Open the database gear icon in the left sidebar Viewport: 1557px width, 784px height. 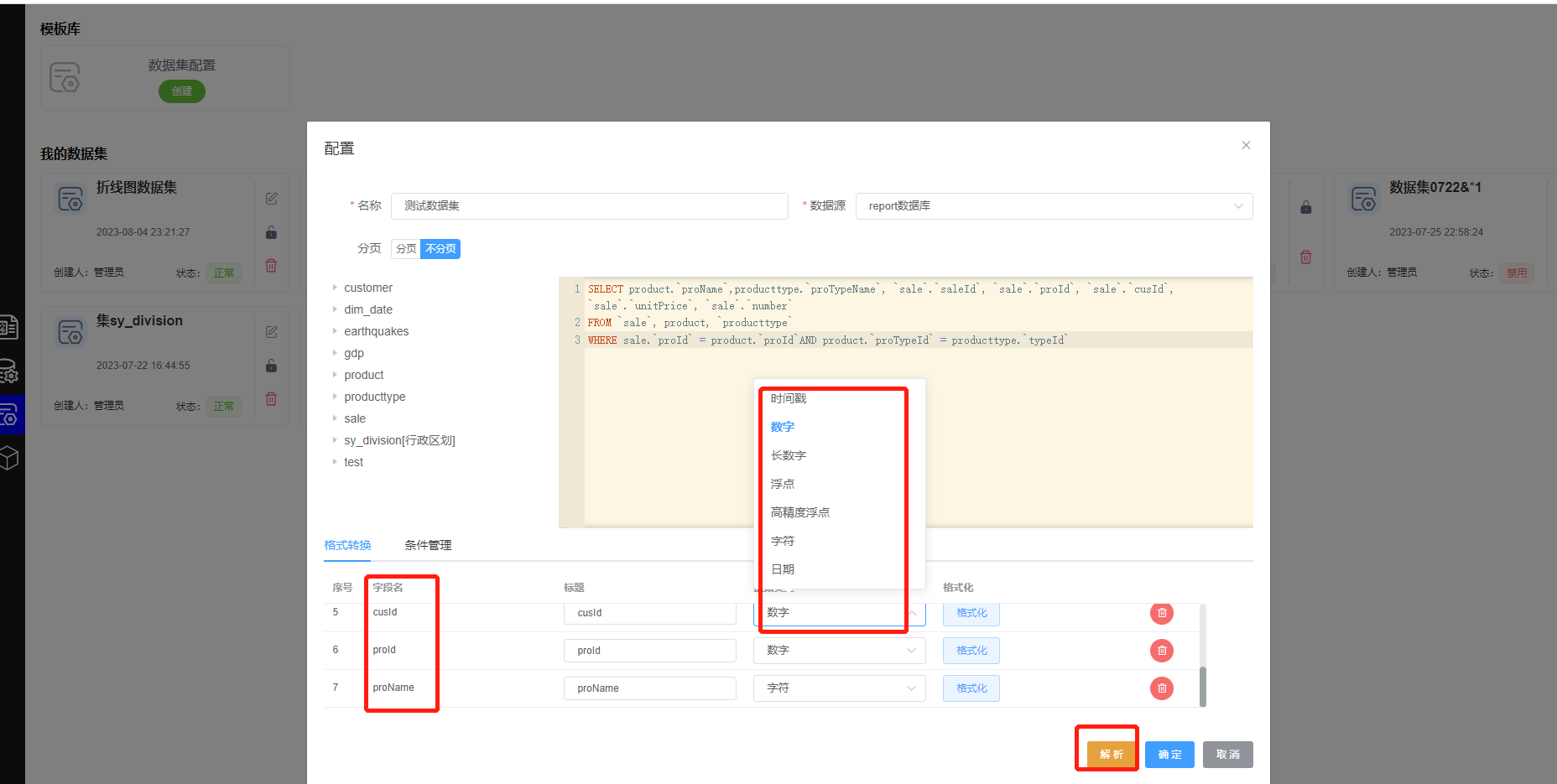(x=8, y=371)
